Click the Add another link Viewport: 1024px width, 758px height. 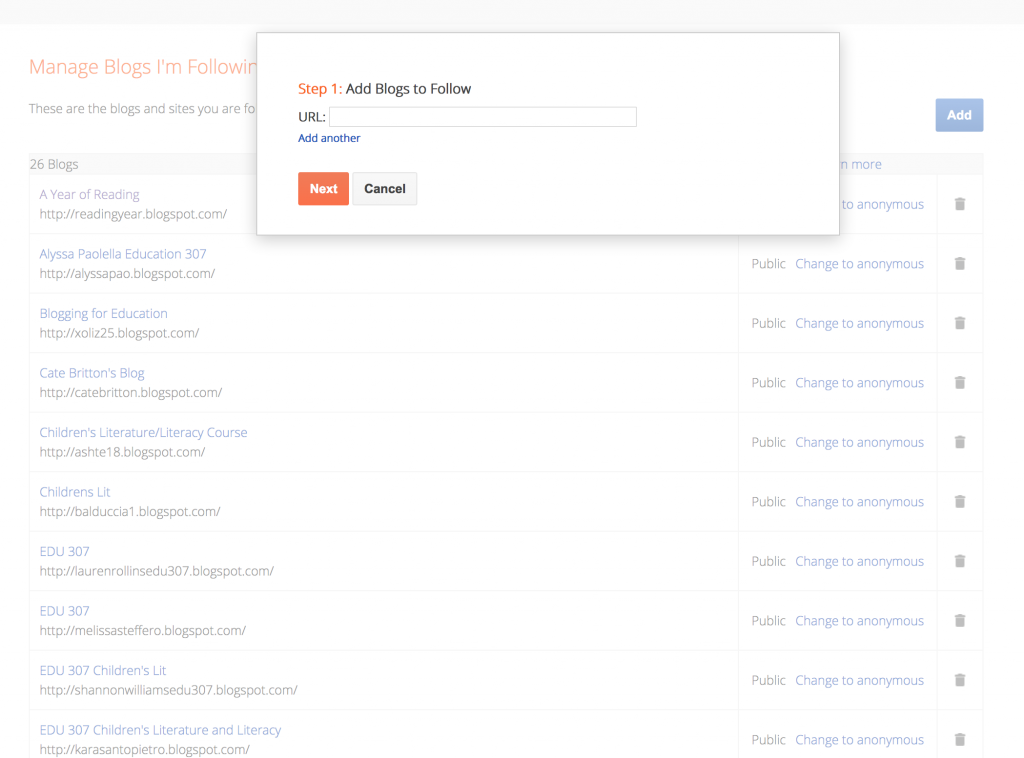tap(329, 138)
